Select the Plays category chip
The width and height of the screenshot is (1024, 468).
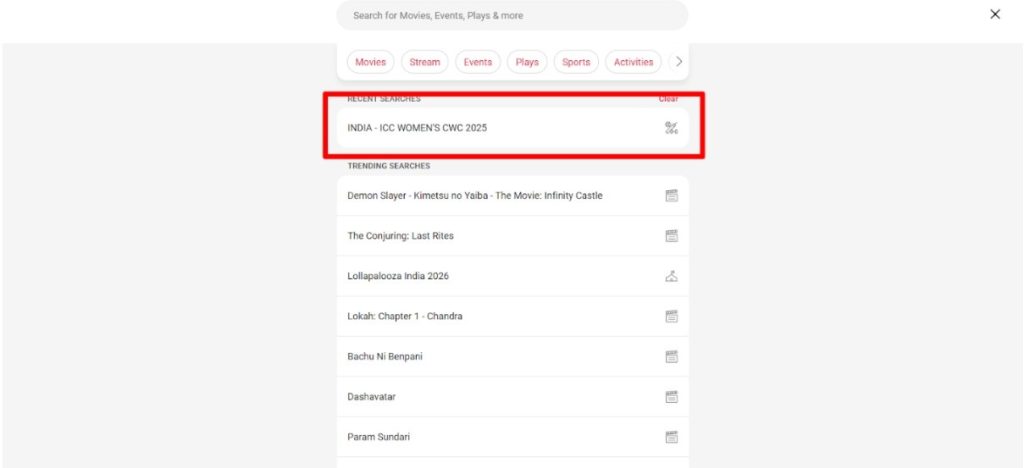pyautogui.click(x=527, y=62)
